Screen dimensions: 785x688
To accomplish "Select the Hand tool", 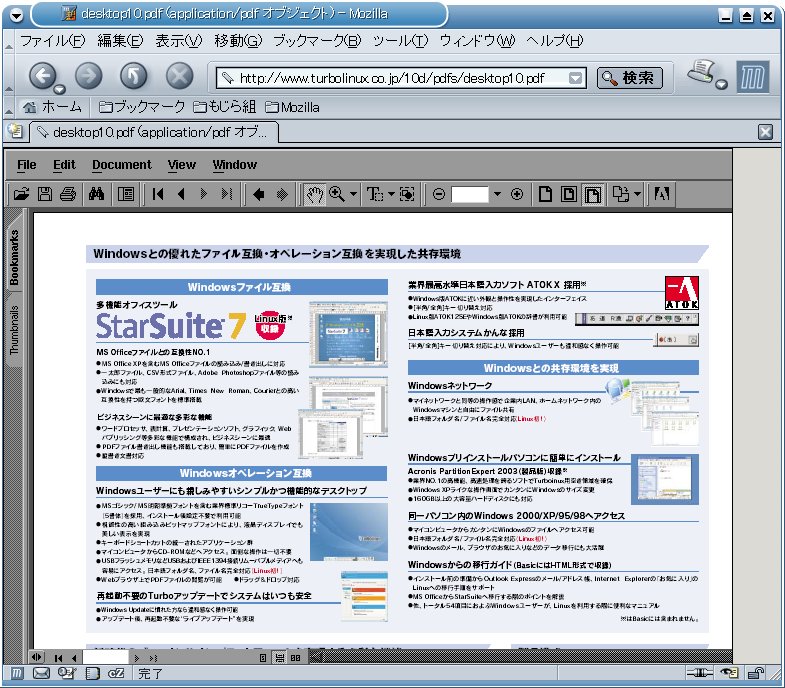I will coord(314,194).
